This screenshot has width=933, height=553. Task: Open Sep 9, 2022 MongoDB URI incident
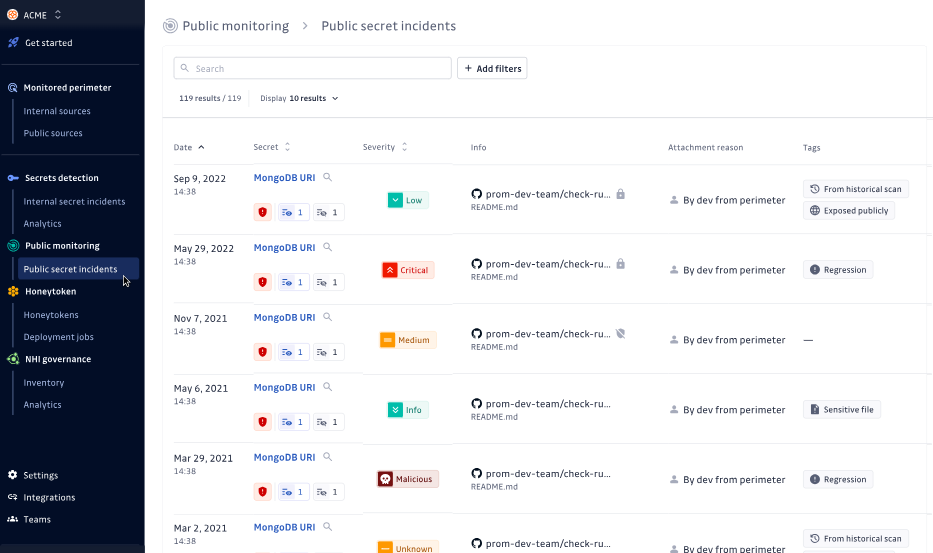tap(284, 178)
